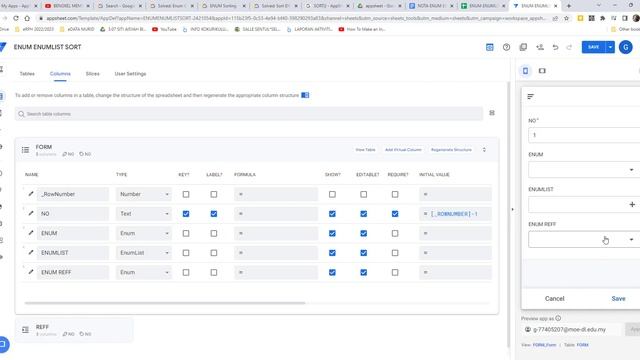The height and width of the screenshot is (360, 640).
Task: Cancel the preview form
Action: tap(554, 299)
